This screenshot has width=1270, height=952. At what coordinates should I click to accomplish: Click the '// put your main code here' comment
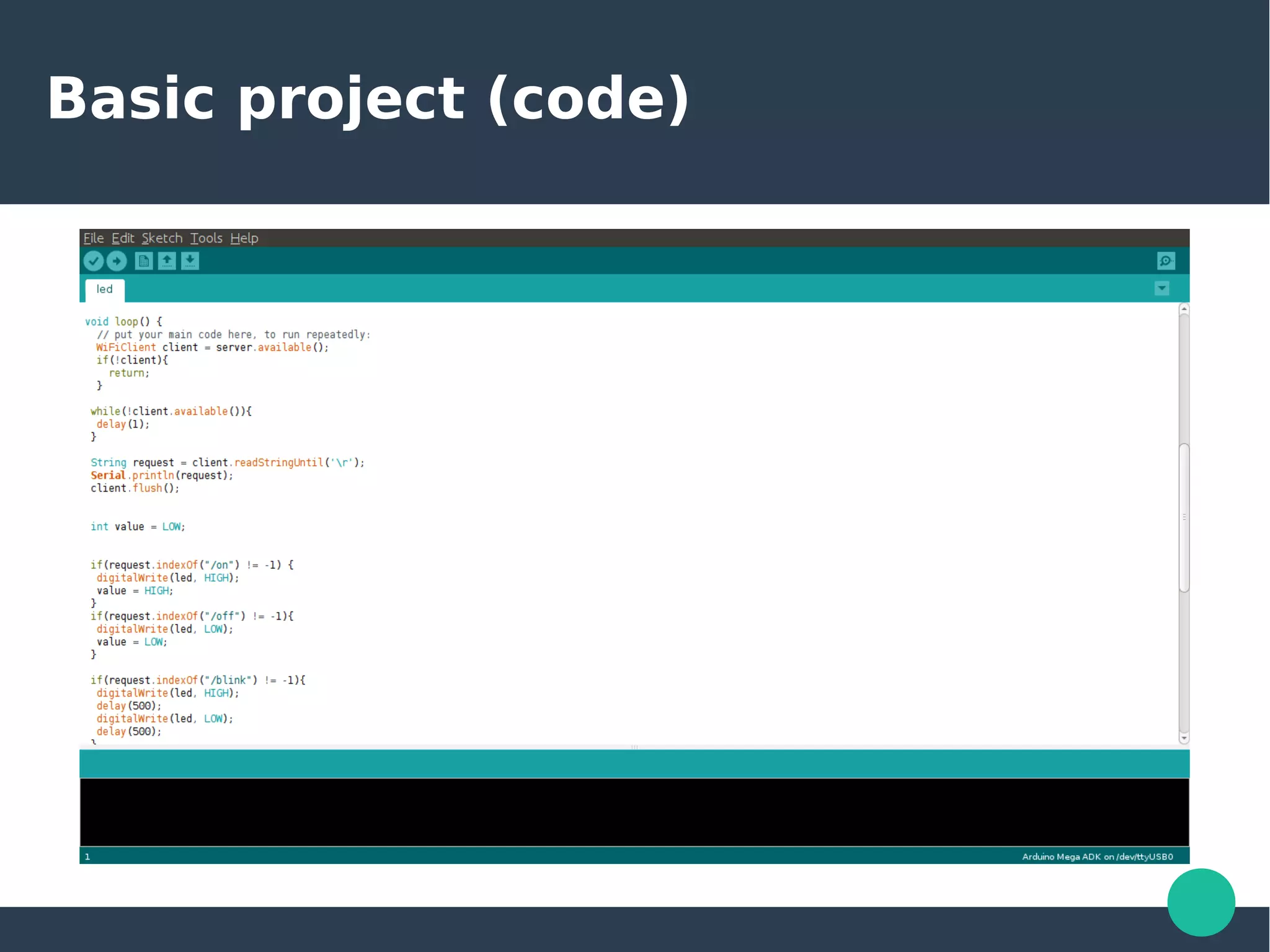[x=233, y=334]
